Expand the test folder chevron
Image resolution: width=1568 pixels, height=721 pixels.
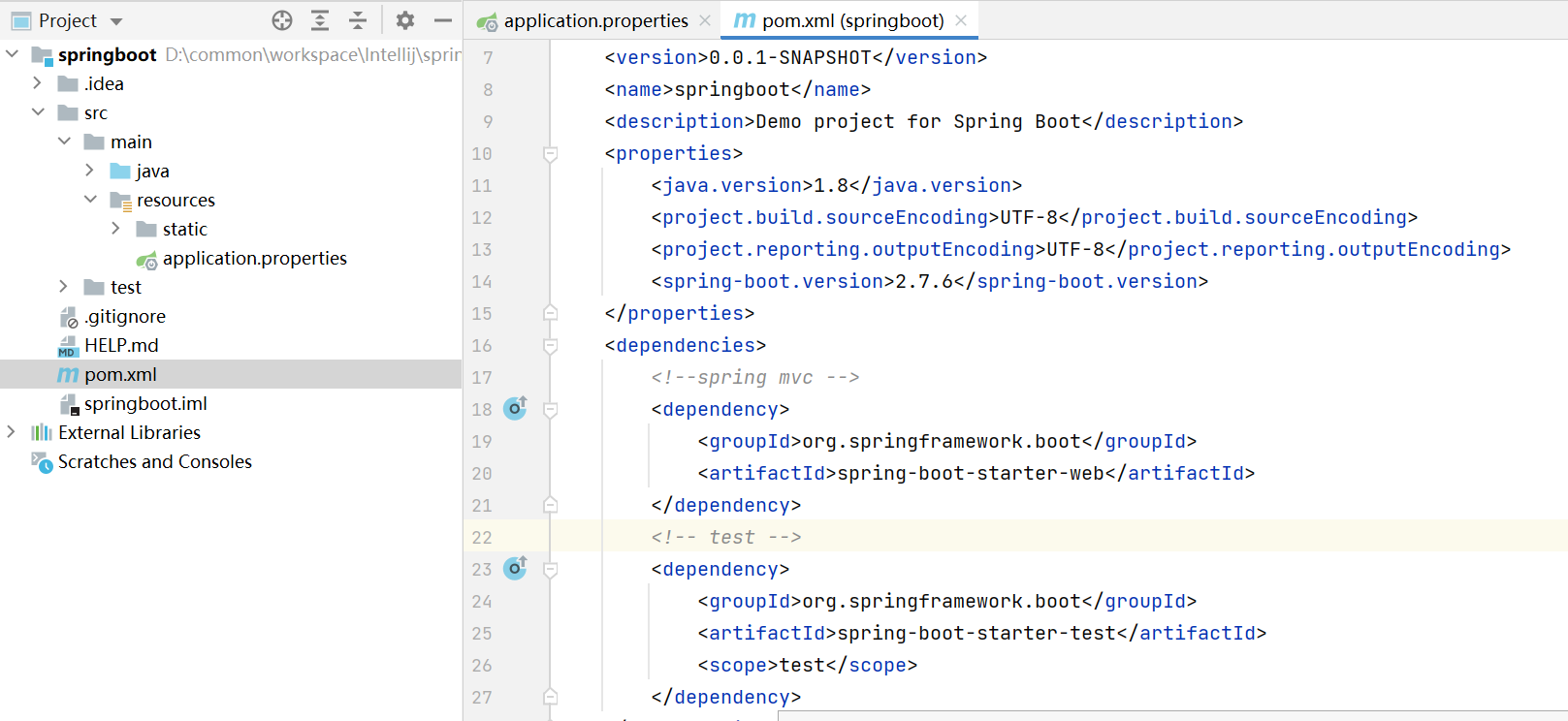64,287
